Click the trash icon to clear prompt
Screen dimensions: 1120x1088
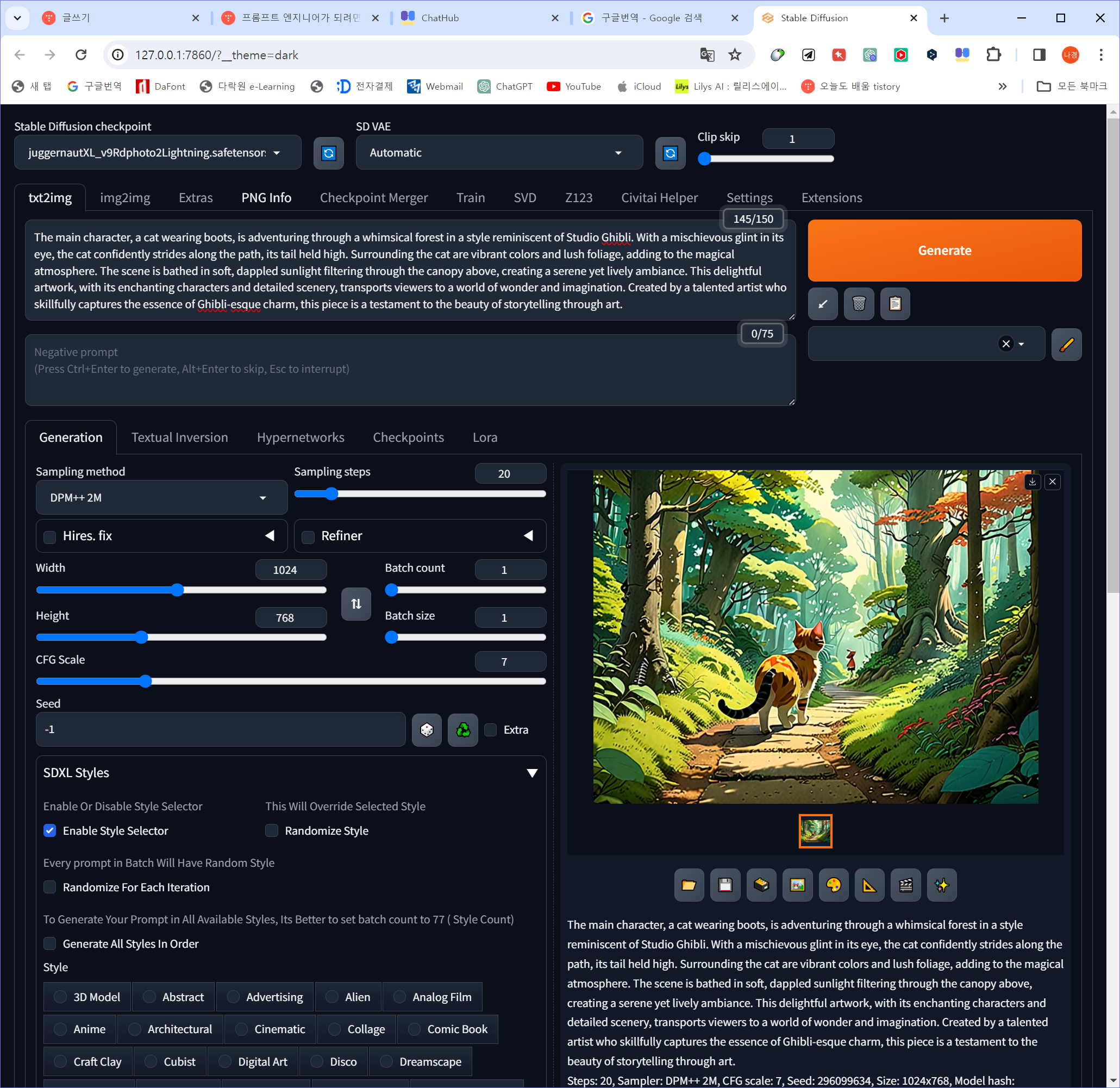(x=858, y=303)
